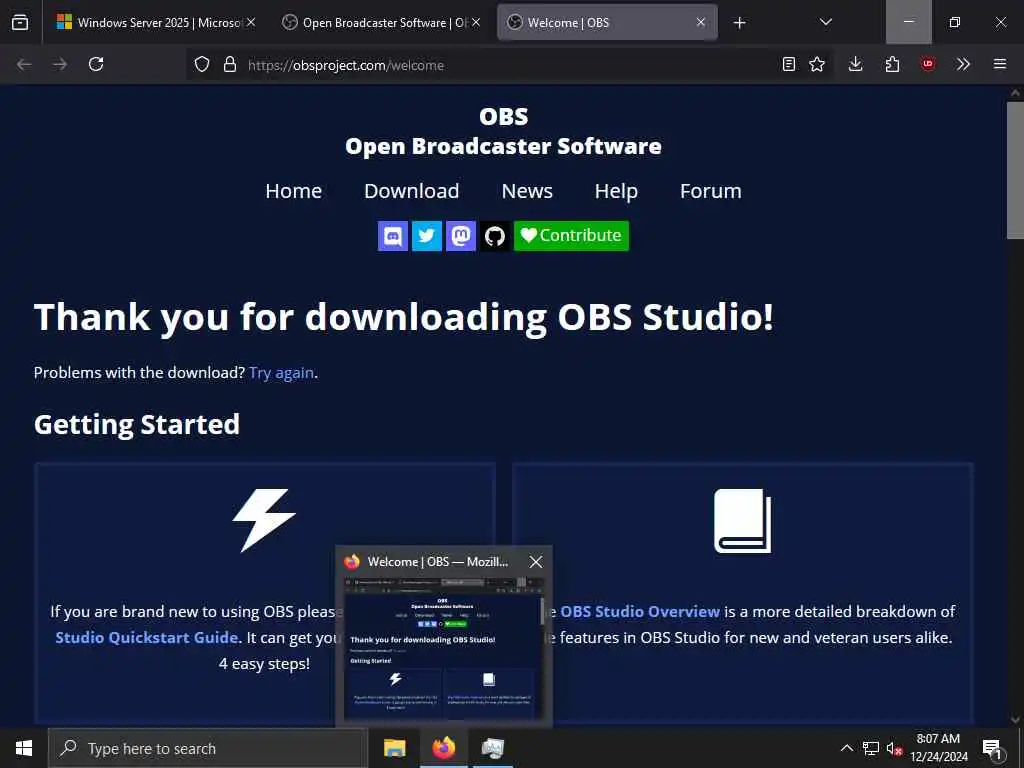The image size is (1024, 768).
Task: Open the uBlock Origin extension icon
Action: 928,64
